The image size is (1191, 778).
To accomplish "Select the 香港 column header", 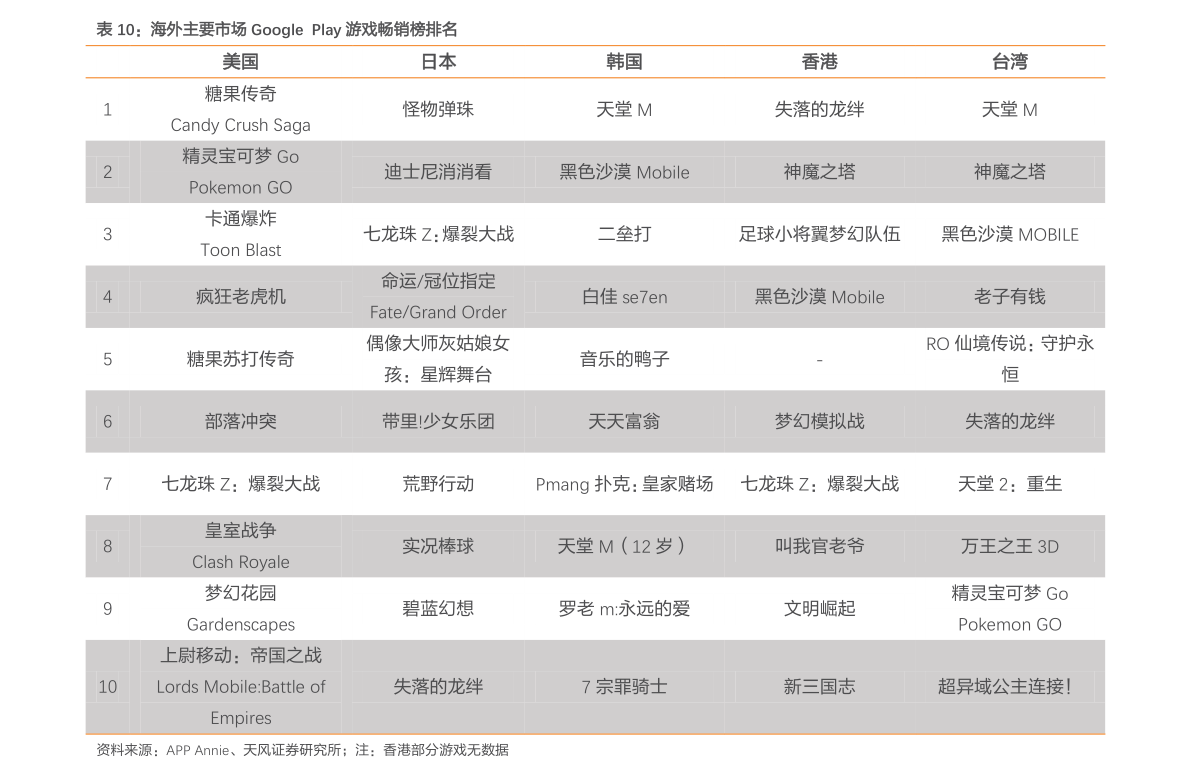I will coord(819,62).
